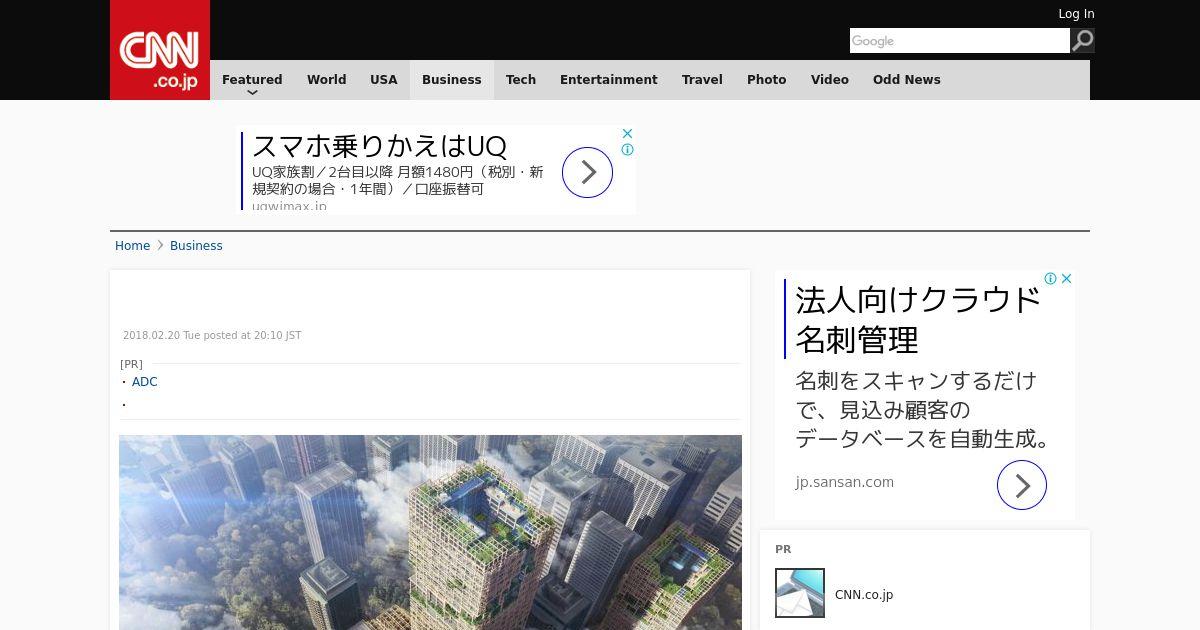Close the UQ banner ad
Image resolution: width=1200 pixels, height=630 pixels.
click(627, 133)
